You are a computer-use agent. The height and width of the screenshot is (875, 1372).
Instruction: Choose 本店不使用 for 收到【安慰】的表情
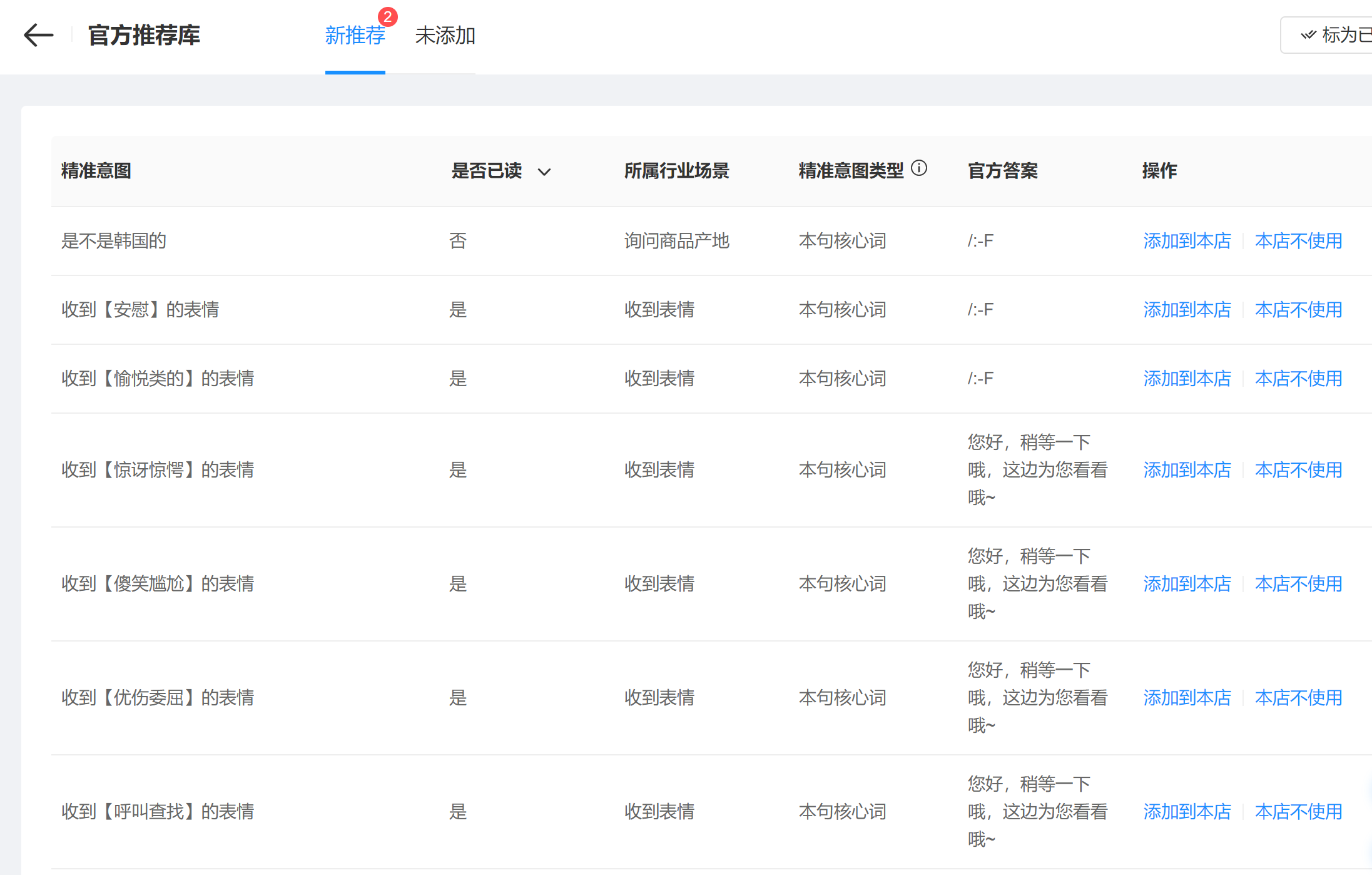[x=1298, y=310]
